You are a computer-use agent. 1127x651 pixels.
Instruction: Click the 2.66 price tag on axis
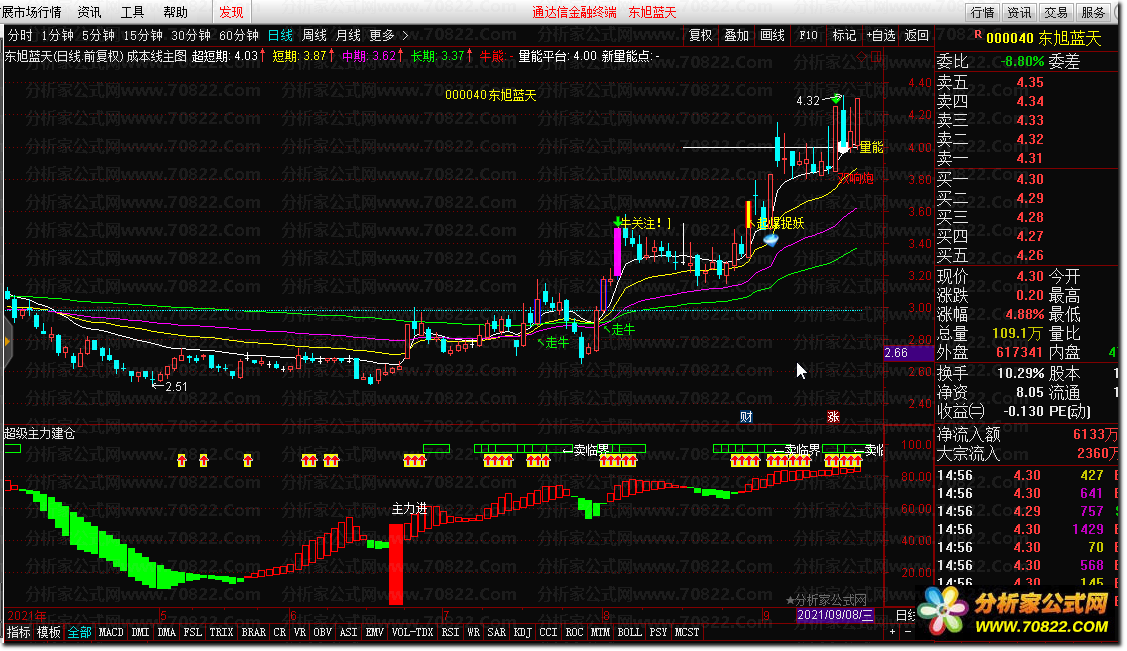pos(907,353)
